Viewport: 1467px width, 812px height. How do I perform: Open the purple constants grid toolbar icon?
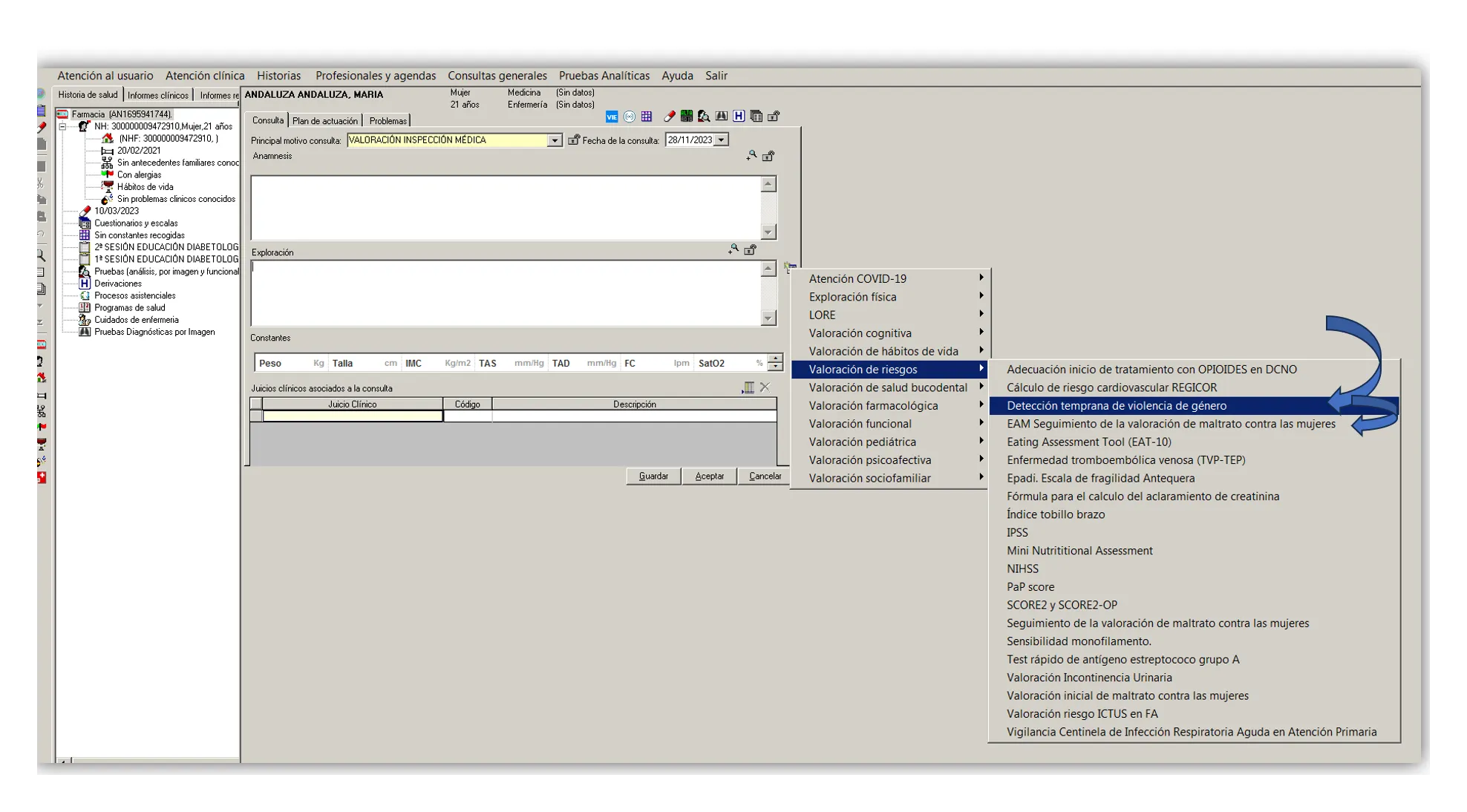point(647,117)
